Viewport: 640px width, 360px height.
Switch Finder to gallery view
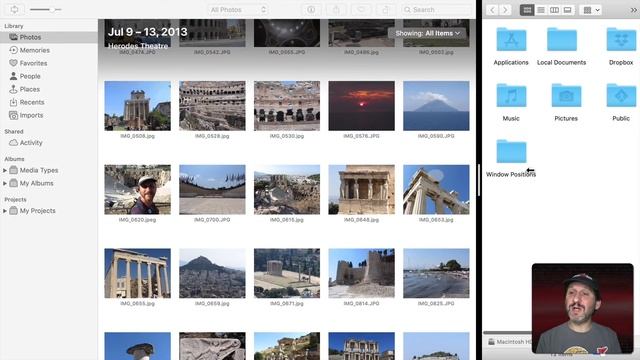tap(567, 10)
